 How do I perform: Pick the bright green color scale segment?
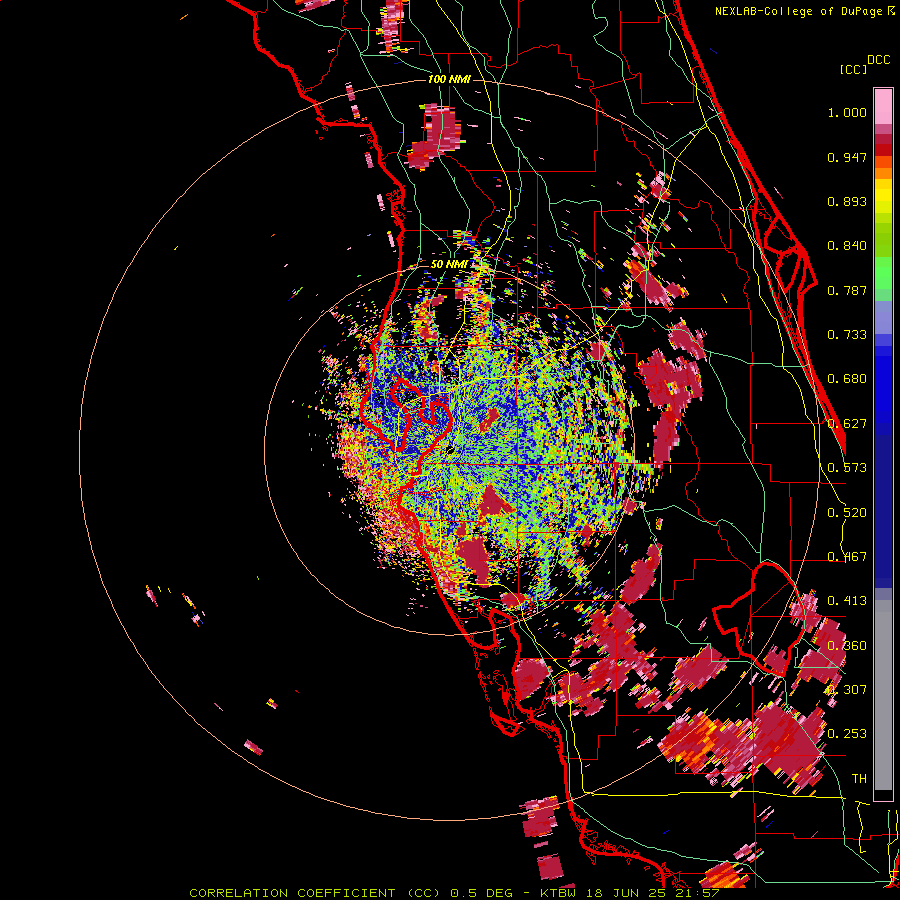point(883,273)
